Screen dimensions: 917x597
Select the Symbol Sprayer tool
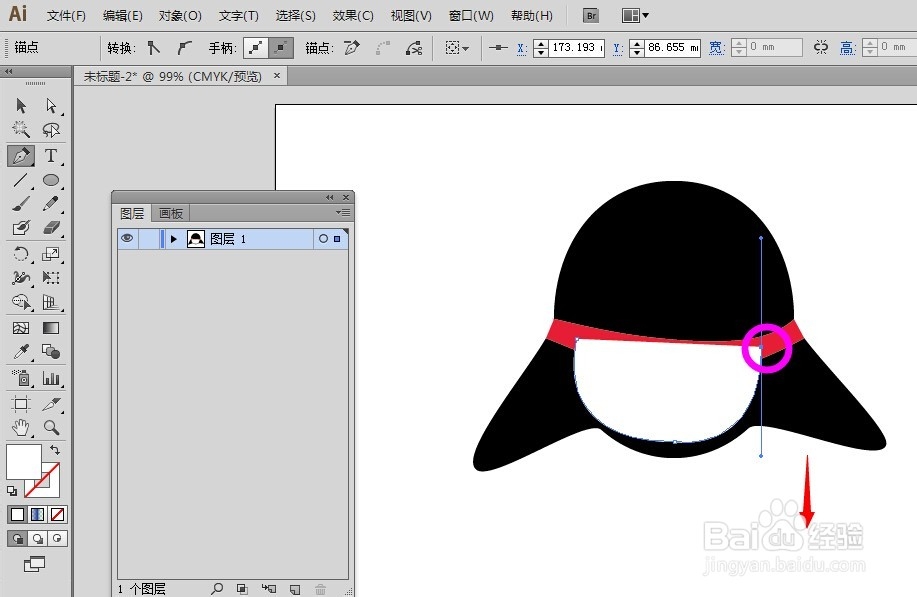[21, 378]
